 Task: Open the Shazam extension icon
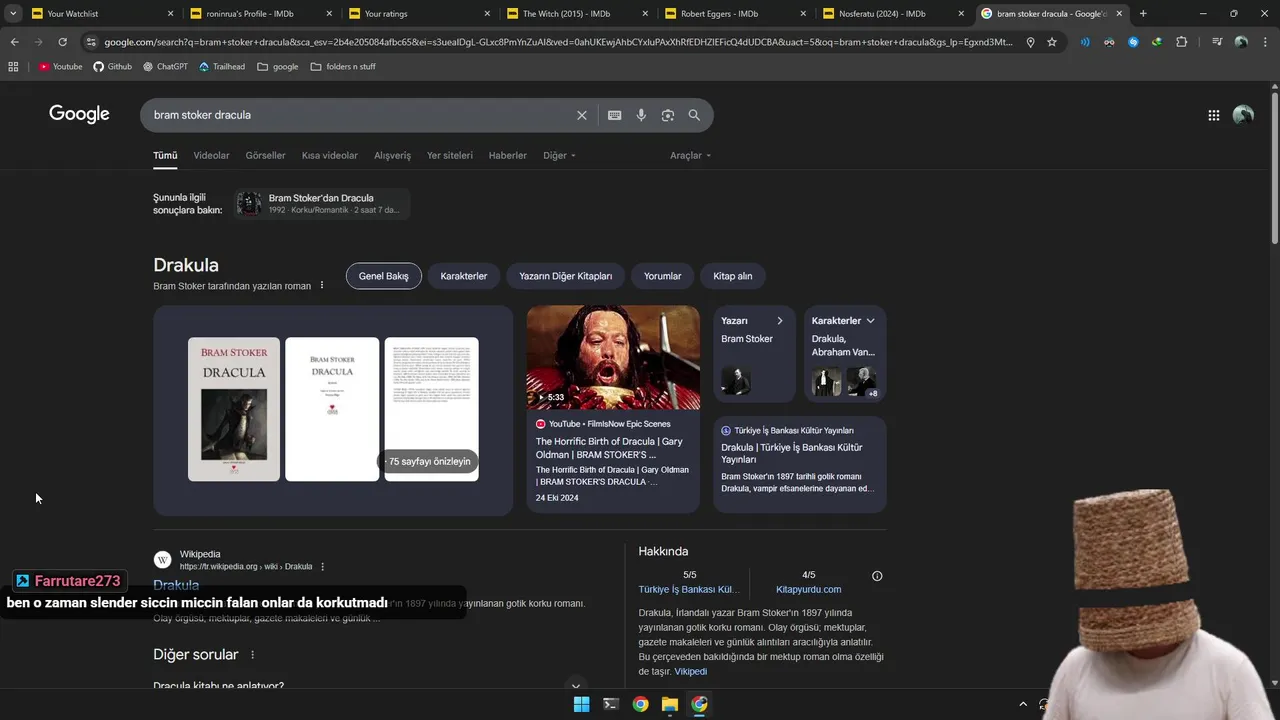tap(1133, 42)
